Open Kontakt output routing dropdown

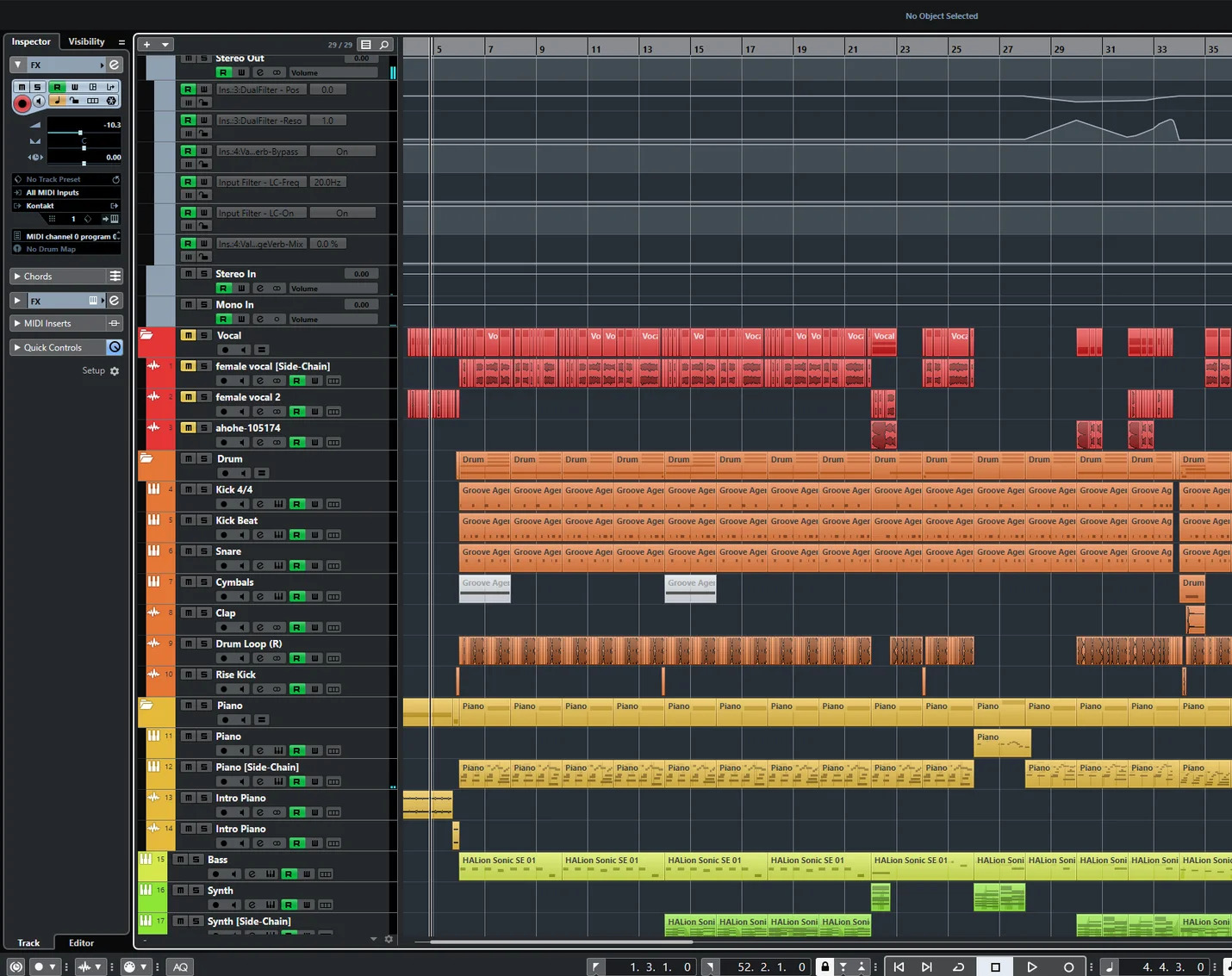[x=66, y=206]
